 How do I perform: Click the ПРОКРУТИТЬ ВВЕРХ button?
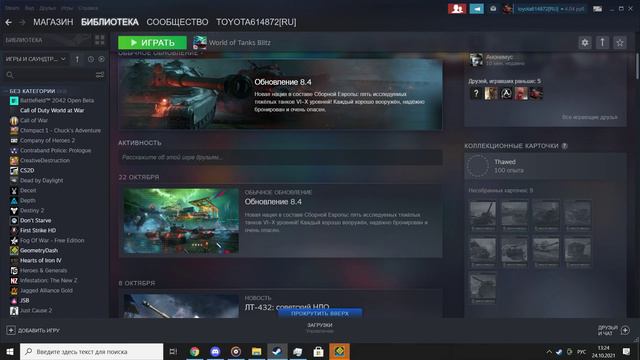coord(320,313)
